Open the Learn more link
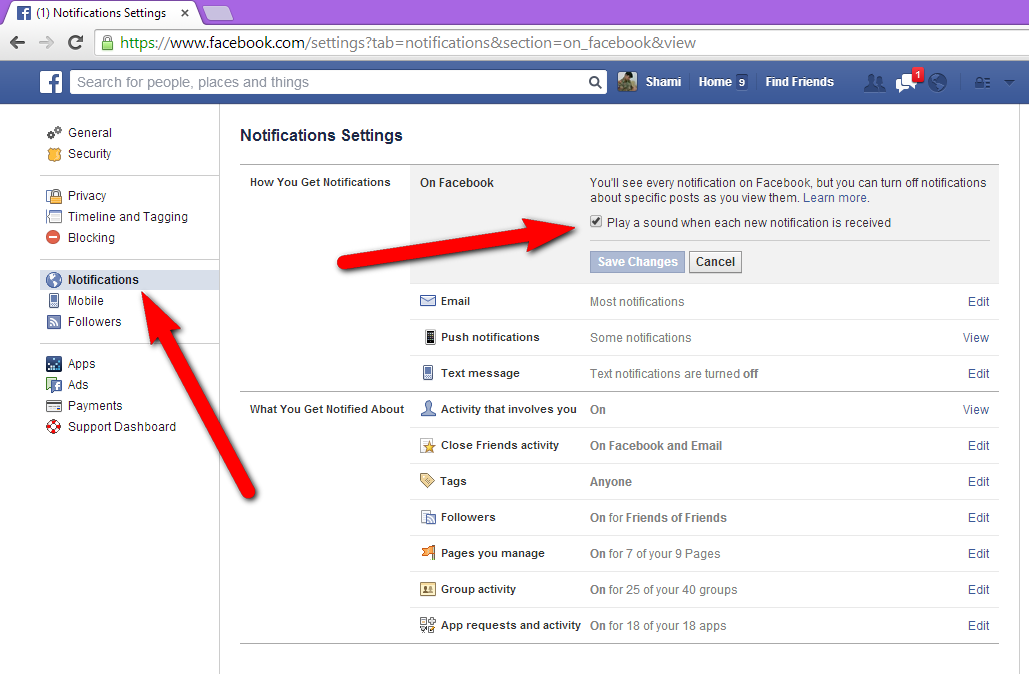This screenshot has height=674, width=1029. point(835,198)
